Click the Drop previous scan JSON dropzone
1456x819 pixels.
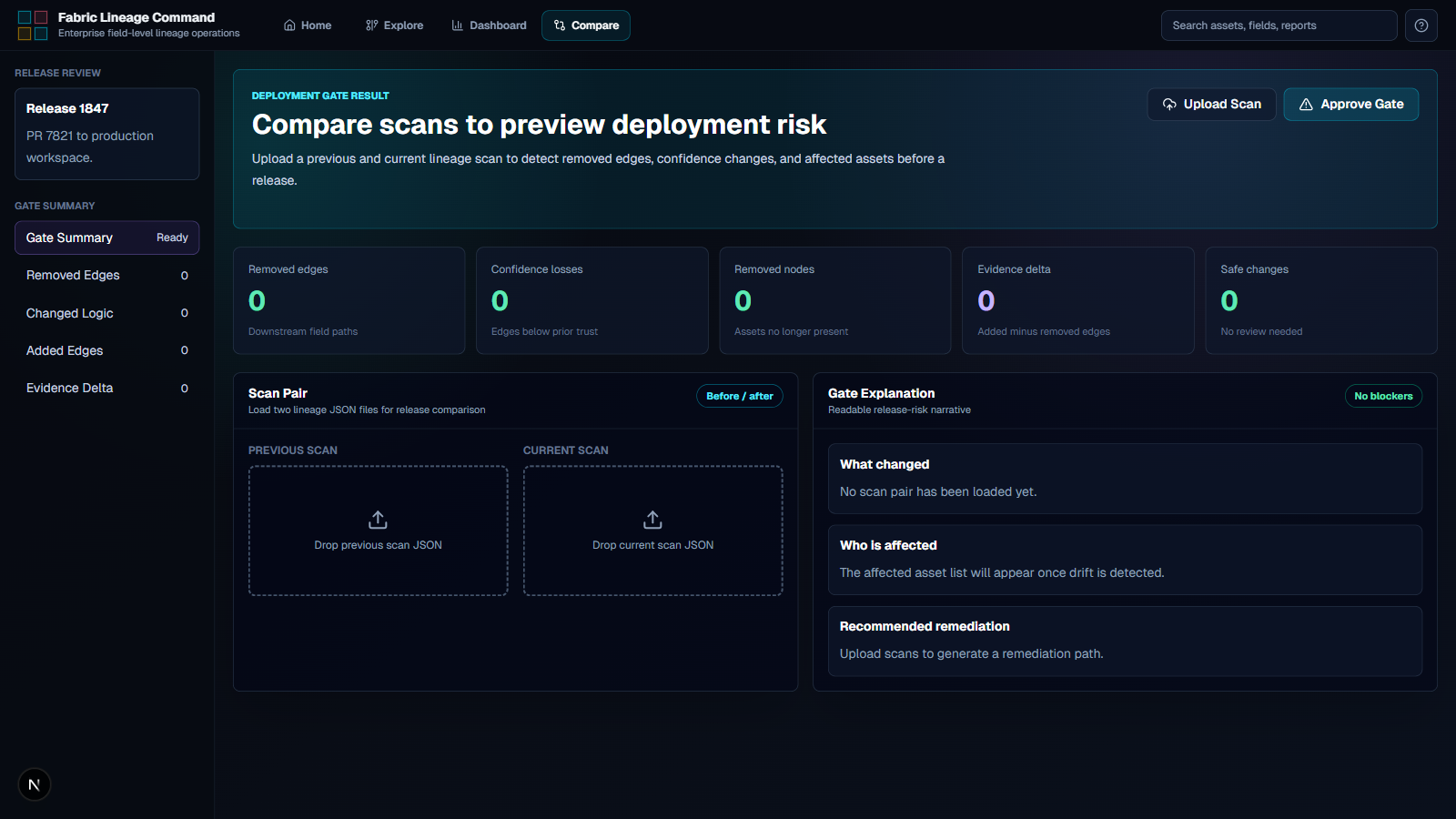pos(379,531)
